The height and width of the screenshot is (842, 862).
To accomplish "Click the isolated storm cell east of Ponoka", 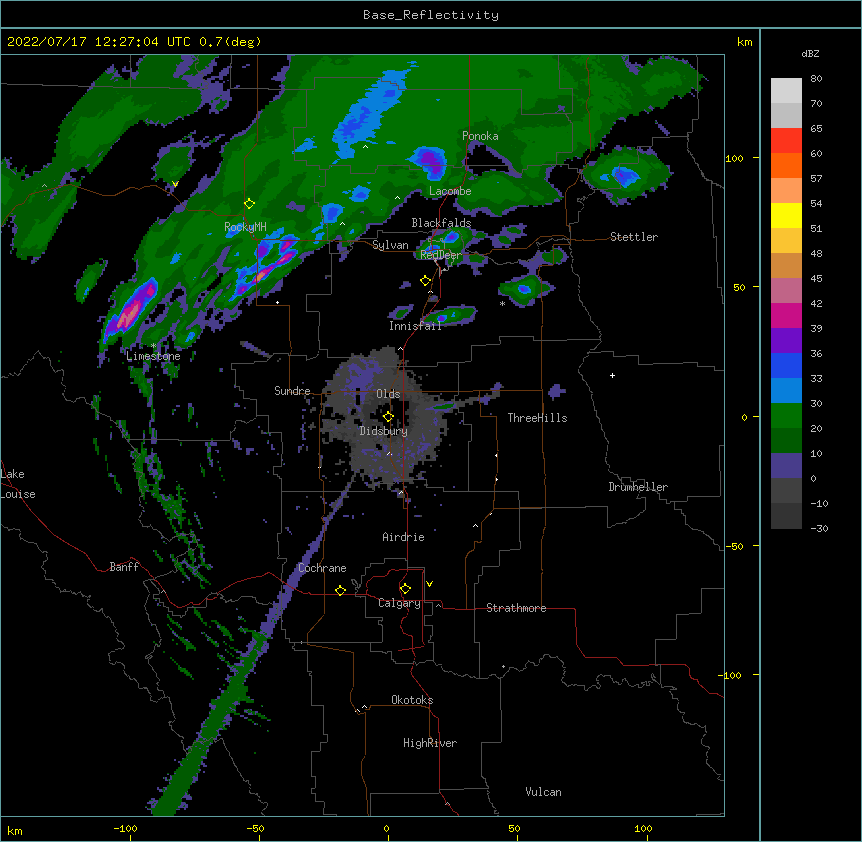I will pos(626,175).
